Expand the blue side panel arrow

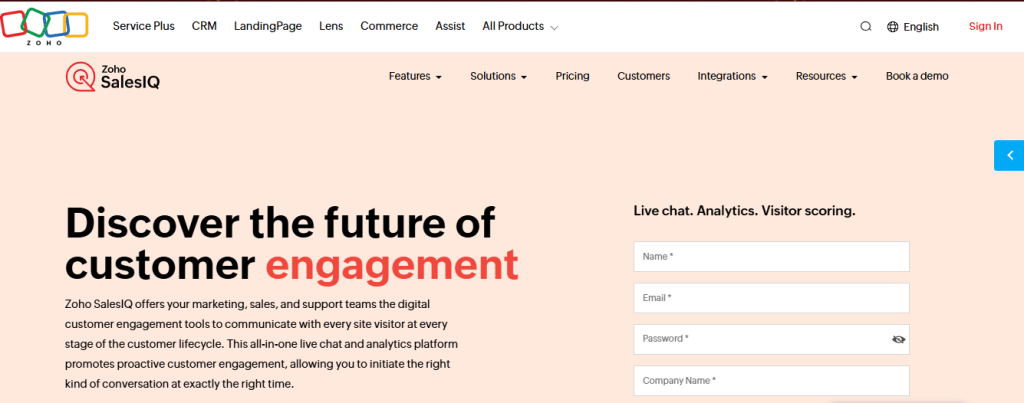click(x=1009, y=155)
